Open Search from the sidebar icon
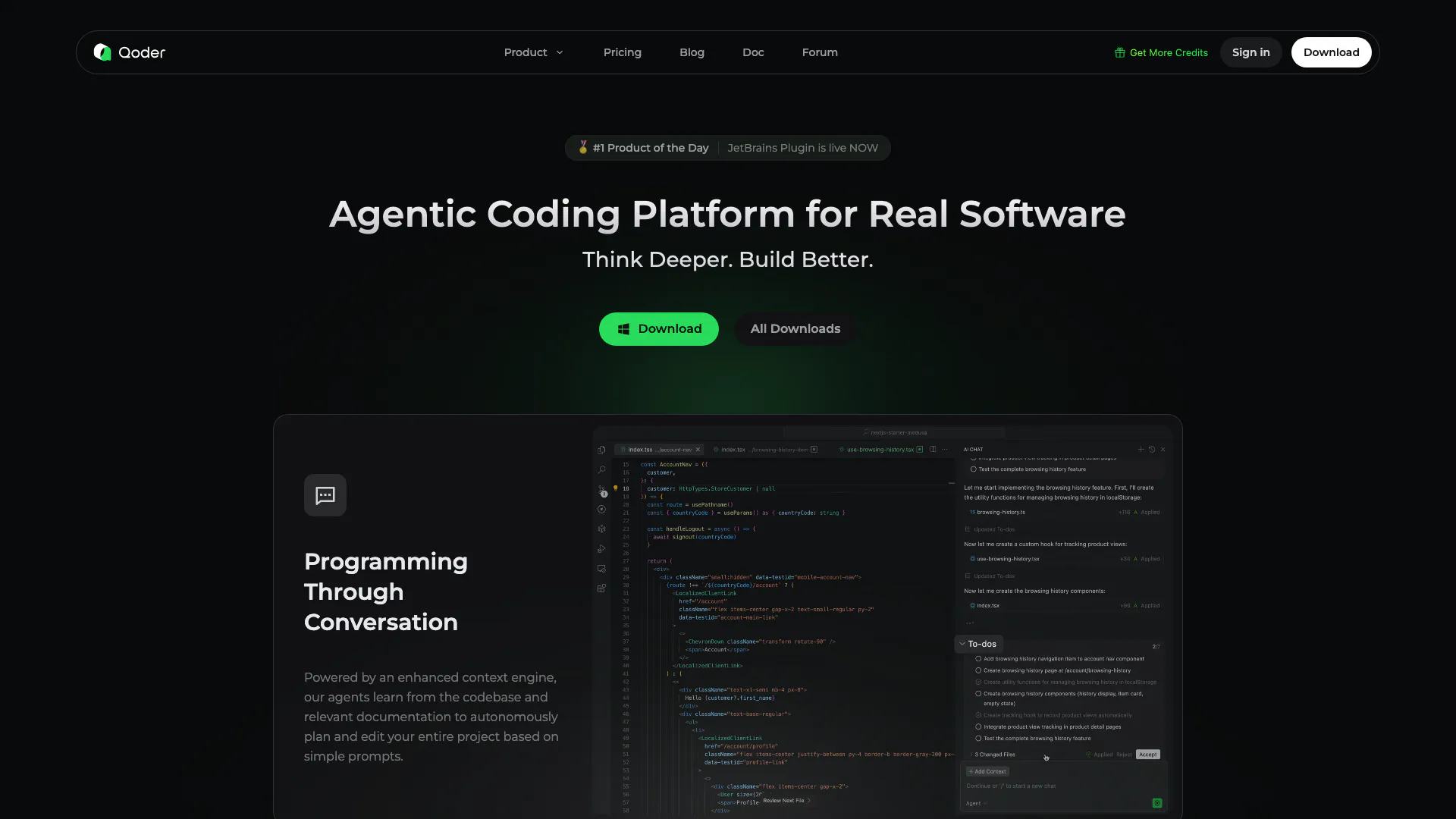Image resolution: width=1456 pixels, height=819 pixels. tap(601, 470)
